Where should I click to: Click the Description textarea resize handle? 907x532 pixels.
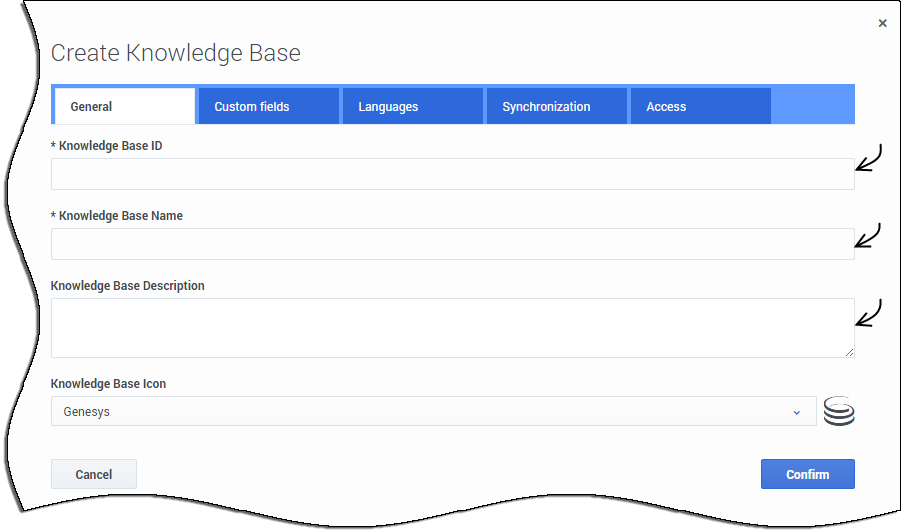click(849, 352)
